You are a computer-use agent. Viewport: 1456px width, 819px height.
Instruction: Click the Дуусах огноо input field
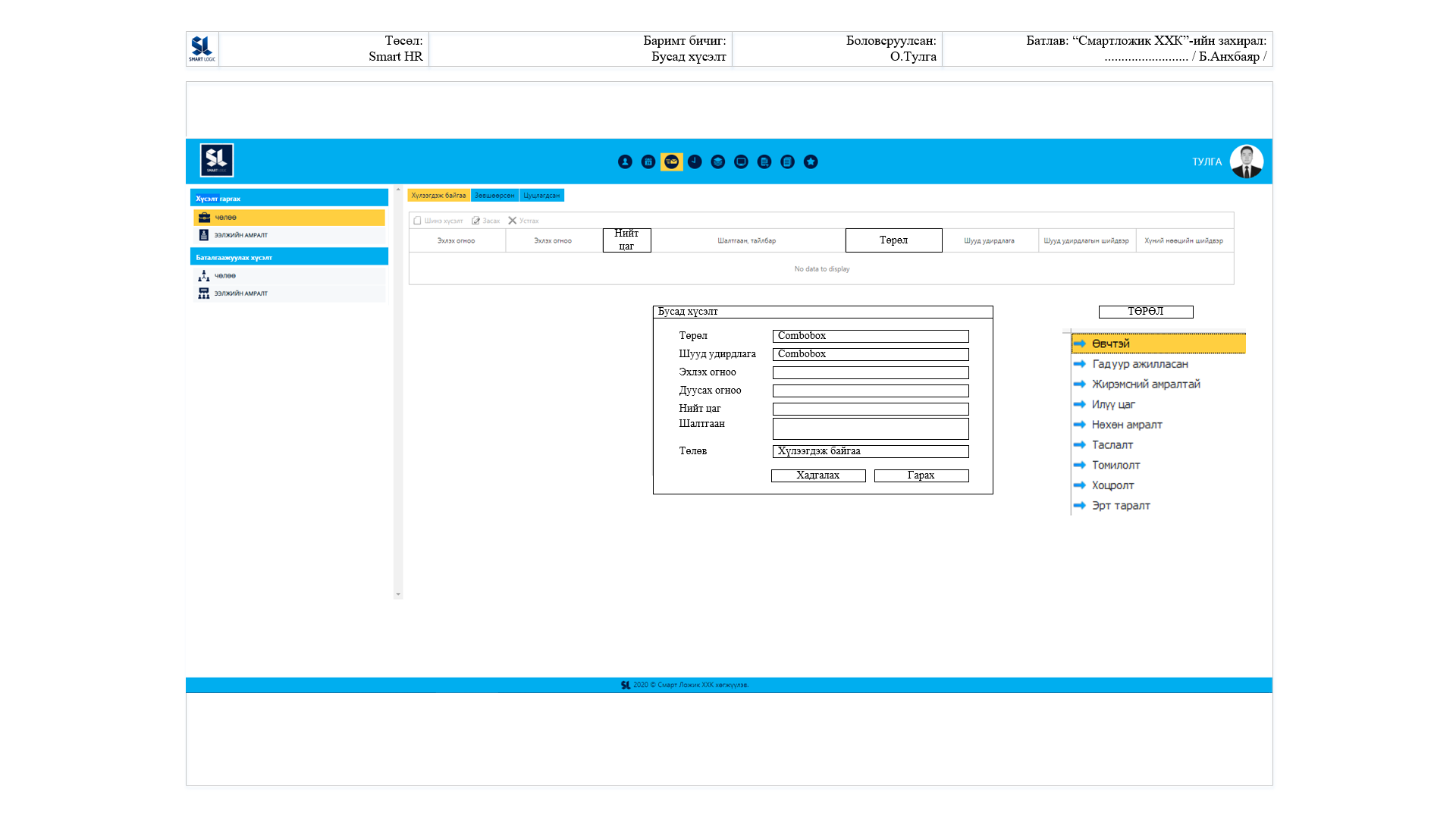coord(871,391)
